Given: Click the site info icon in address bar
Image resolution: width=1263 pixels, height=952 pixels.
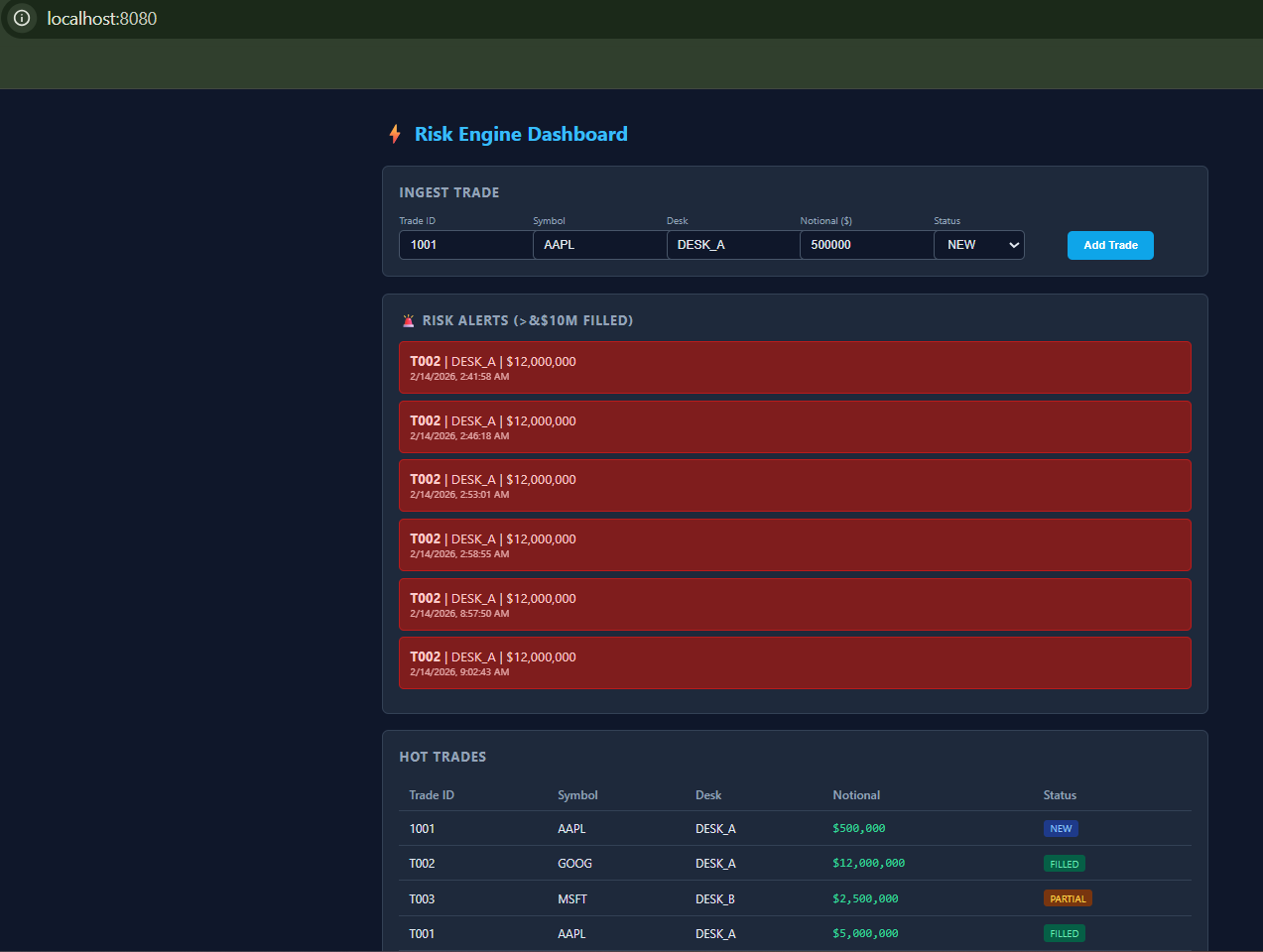Looking at the screenshot, I should [x=22, y=18].
